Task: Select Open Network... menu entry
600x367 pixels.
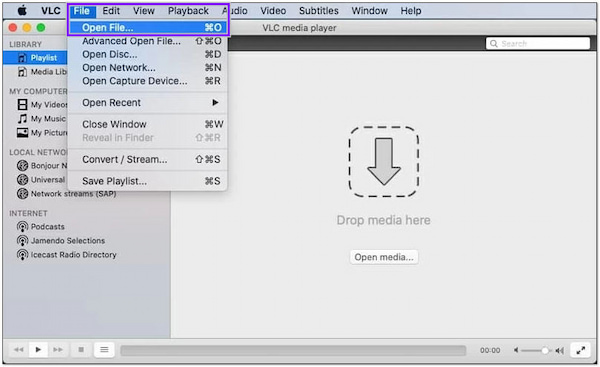Action: [148, 68]
